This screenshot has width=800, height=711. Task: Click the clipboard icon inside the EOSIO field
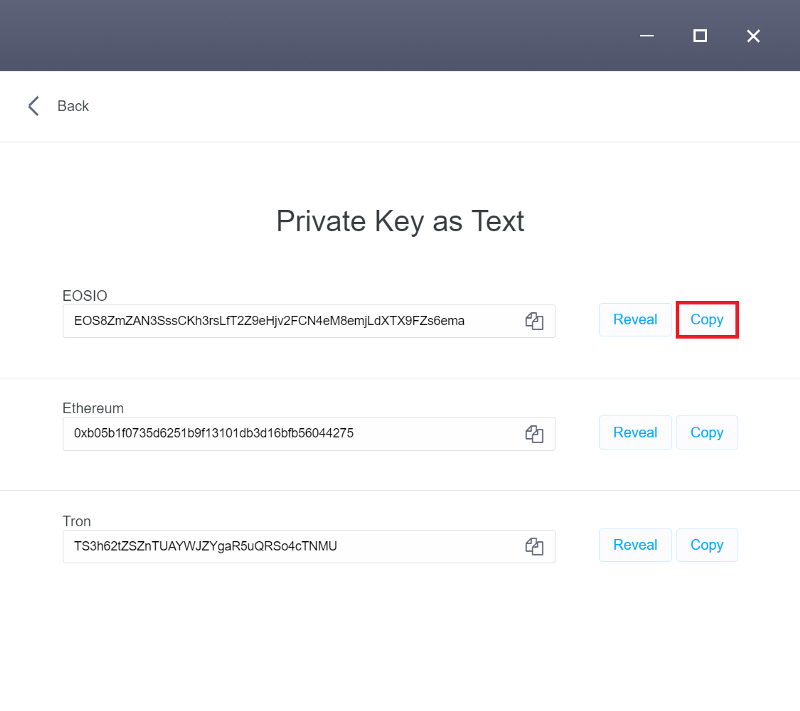click(534, 321)
